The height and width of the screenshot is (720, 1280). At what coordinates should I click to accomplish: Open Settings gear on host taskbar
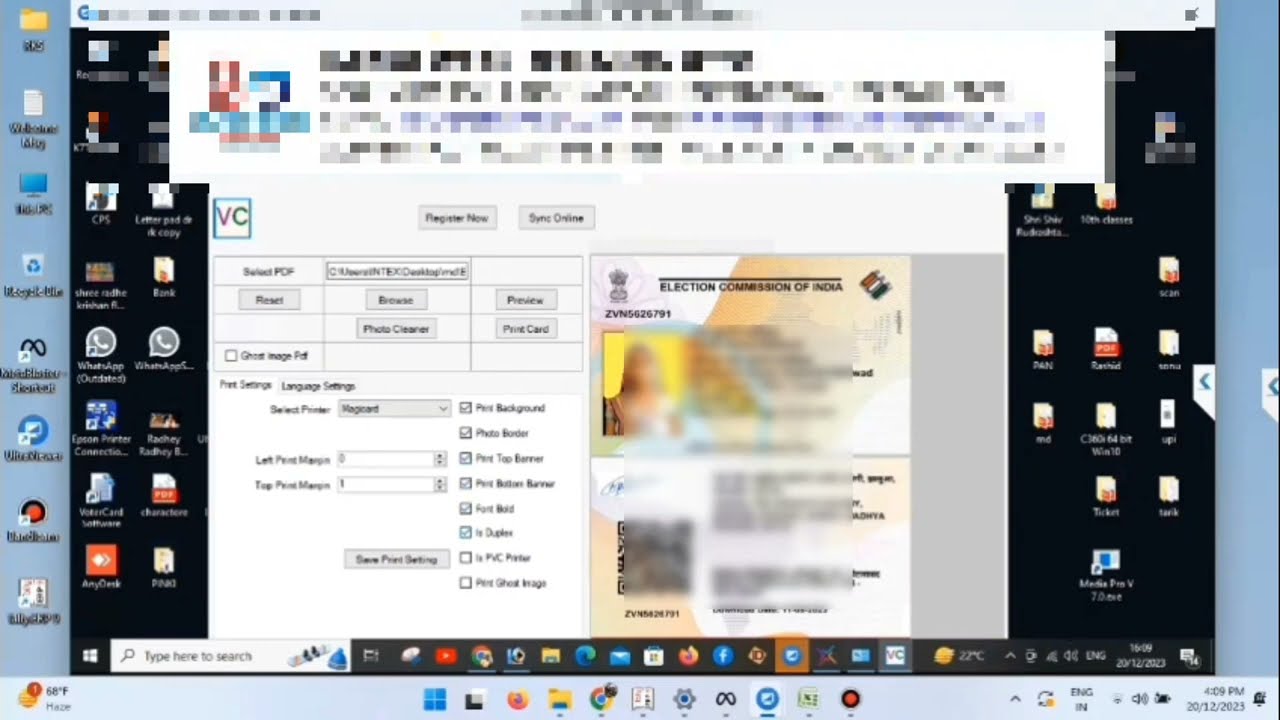coord(684,699)
